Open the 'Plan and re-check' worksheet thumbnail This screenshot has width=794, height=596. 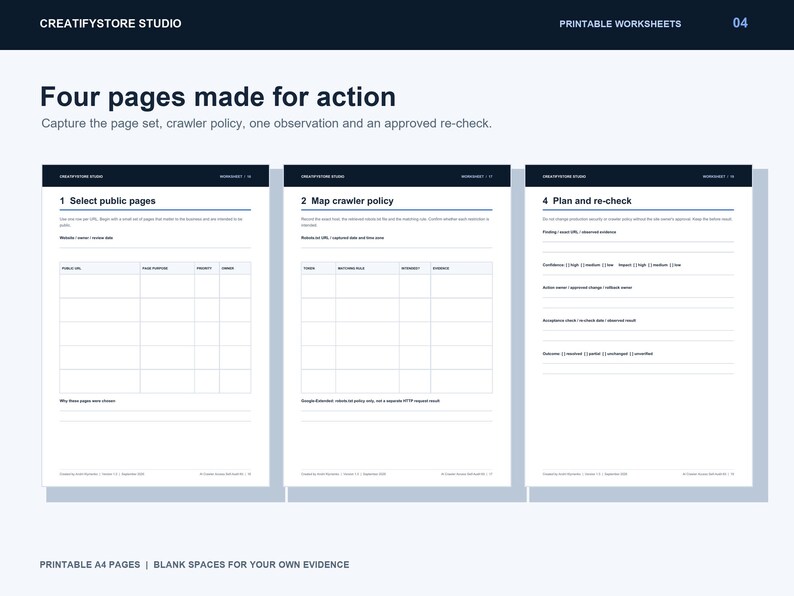pyautogui.click(x=639, y=326)
